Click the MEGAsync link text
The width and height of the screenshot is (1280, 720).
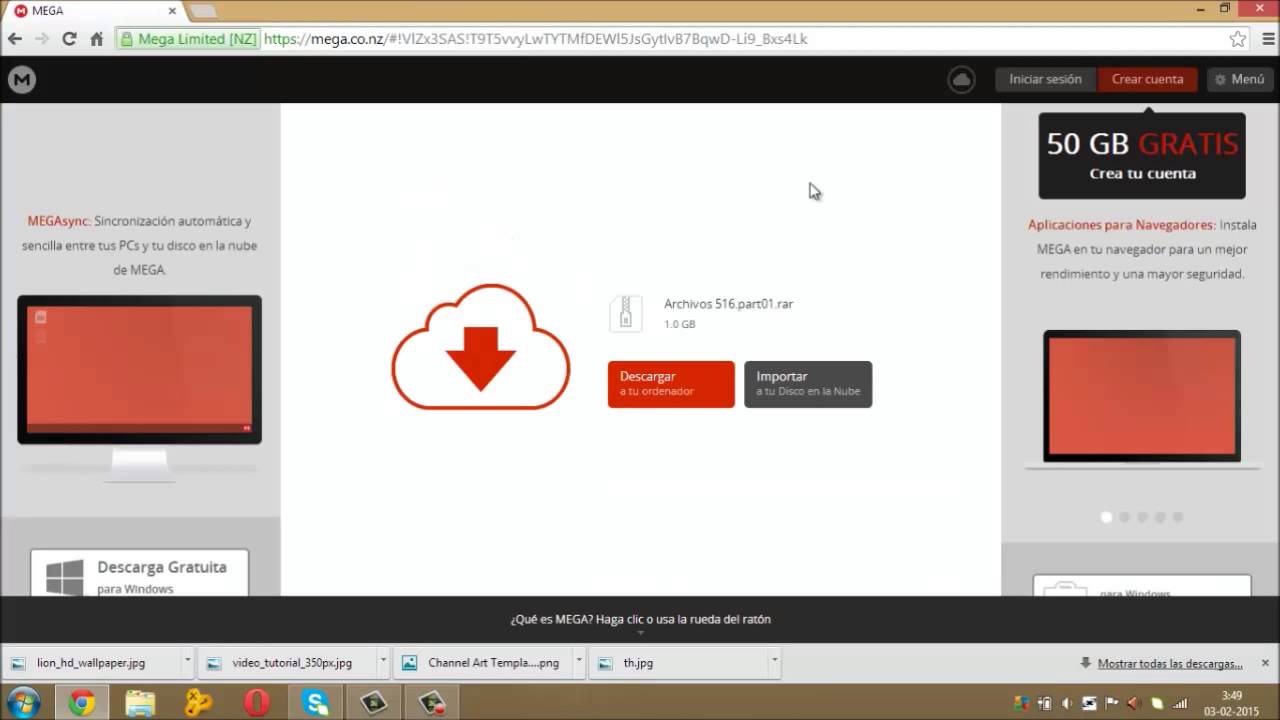pos(59,221)
